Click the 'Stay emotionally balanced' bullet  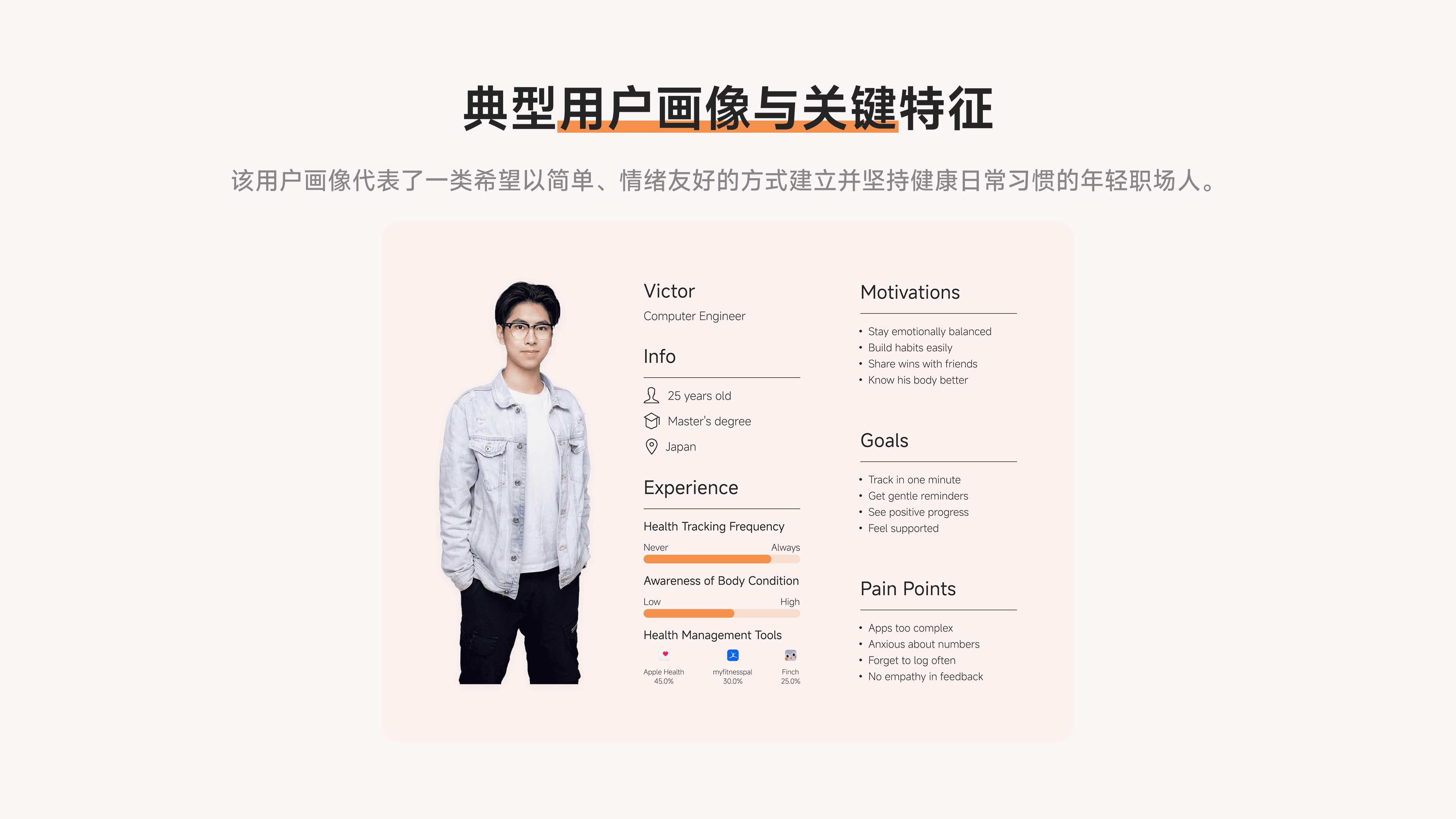pos(929,331)
